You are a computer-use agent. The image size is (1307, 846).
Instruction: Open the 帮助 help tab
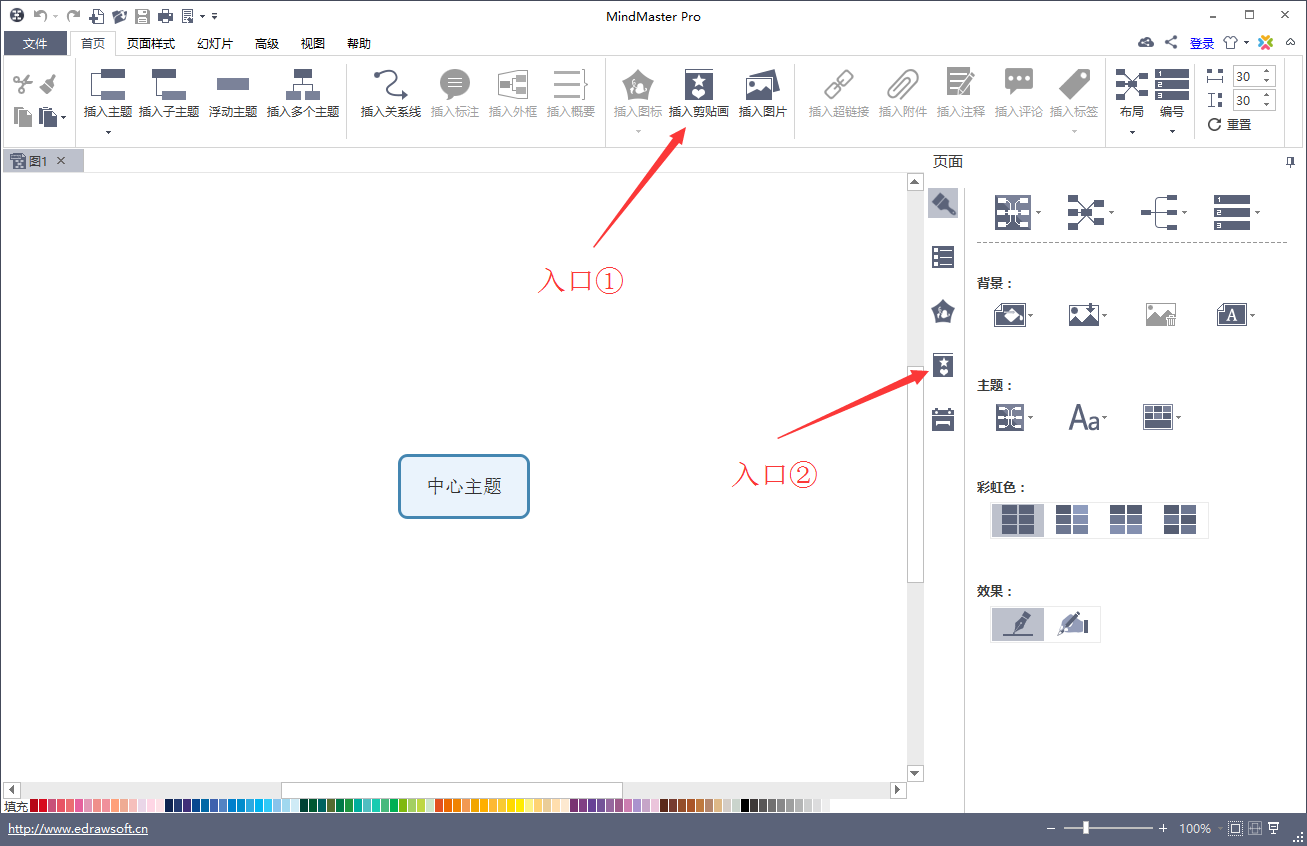click(359, 43)
